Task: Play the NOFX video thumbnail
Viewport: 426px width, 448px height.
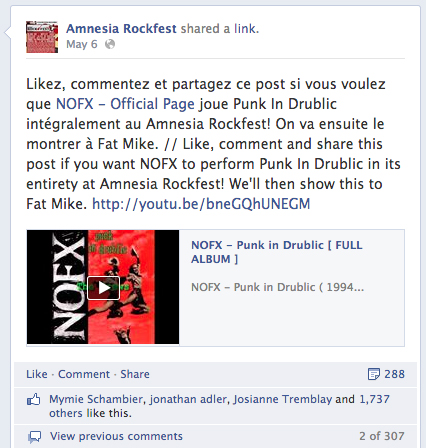Action: tap(103, 288)
